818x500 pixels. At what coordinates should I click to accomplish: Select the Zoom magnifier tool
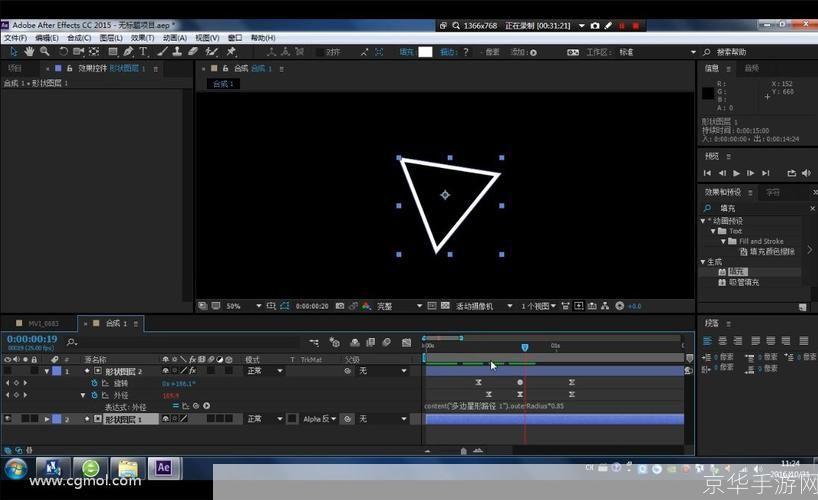tap(45, 51)
